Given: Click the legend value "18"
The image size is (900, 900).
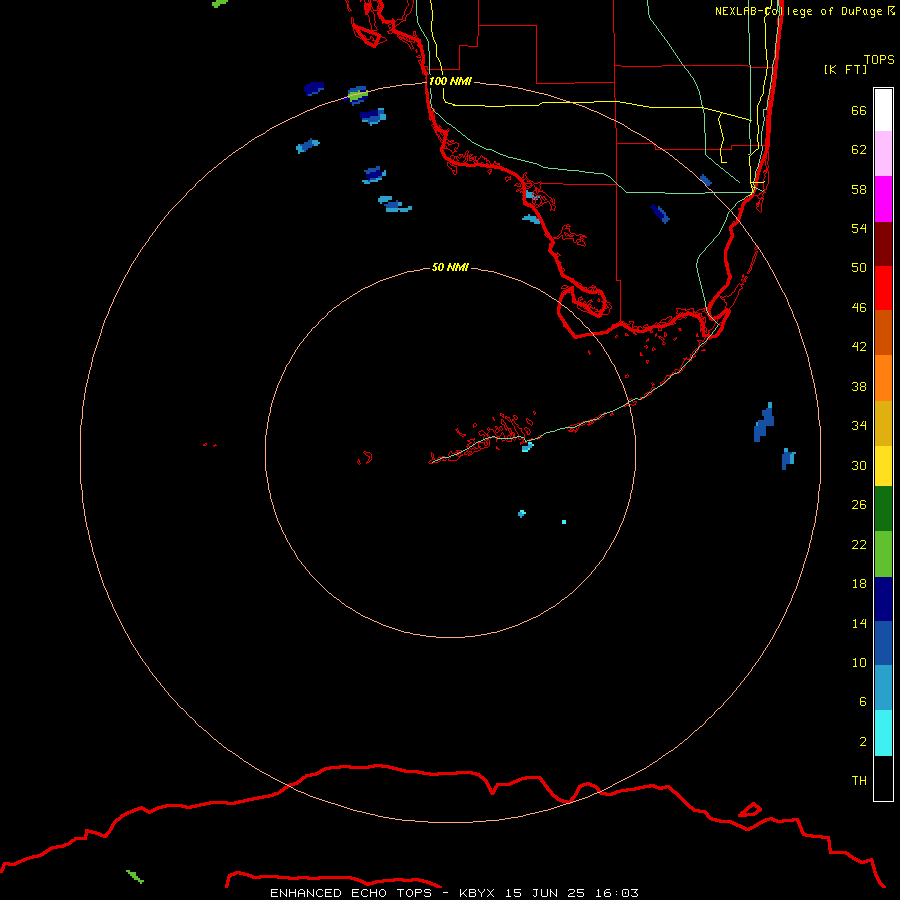Looking at the screenshot, I should pos(859,584).
